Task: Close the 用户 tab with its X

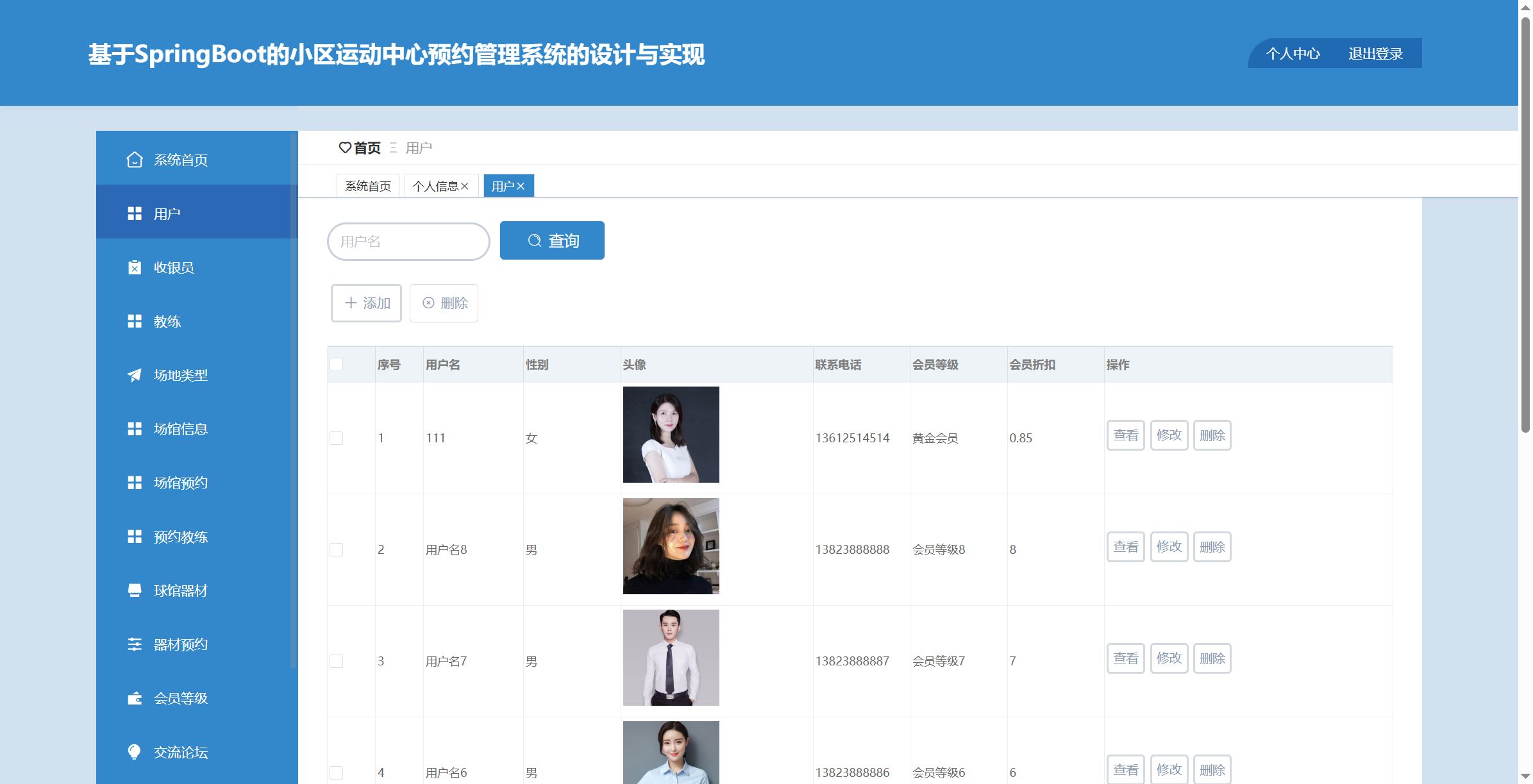Action: [x=521, y=186]
